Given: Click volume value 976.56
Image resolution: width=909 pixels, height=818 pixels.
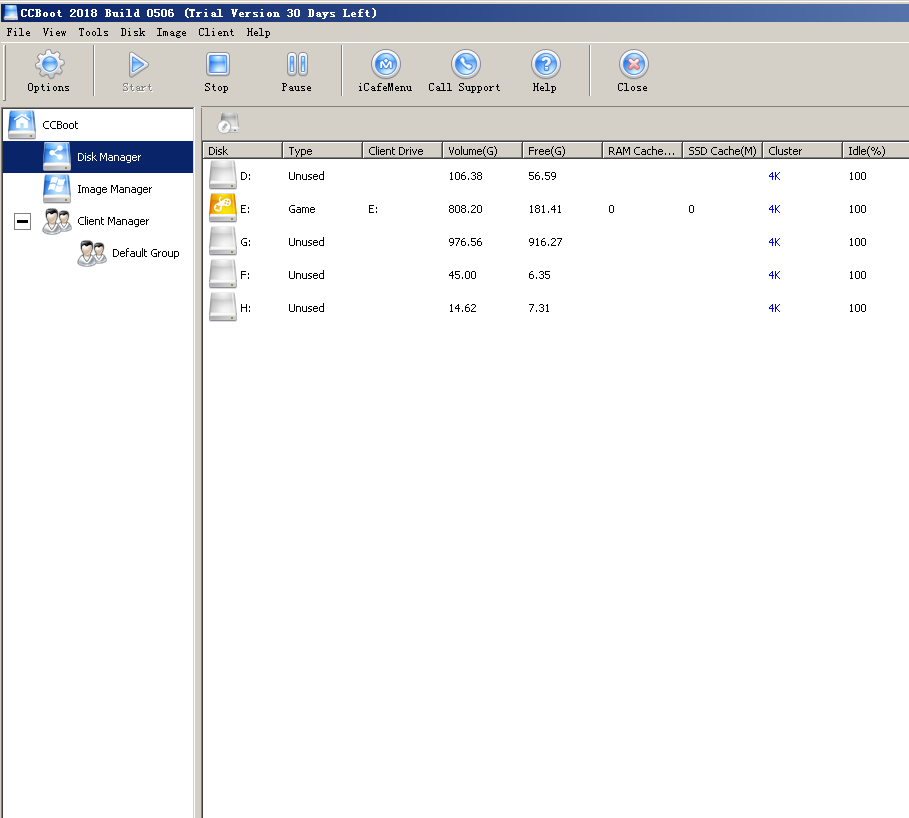Looking at the screenshot, I should tap(465, 242).
